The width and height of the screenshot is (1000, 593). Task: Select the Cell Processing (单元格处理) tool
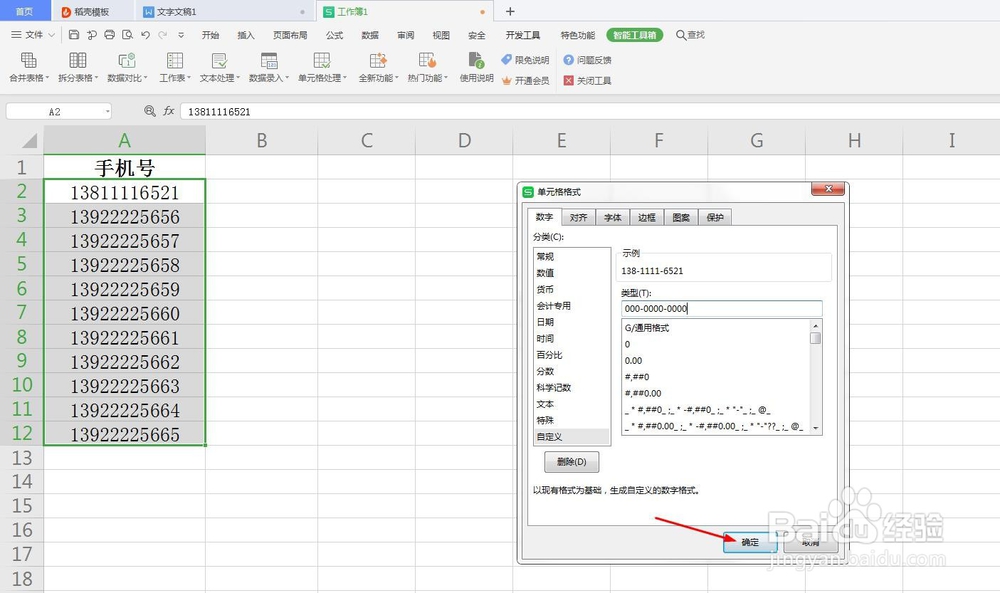pos(321,68)
